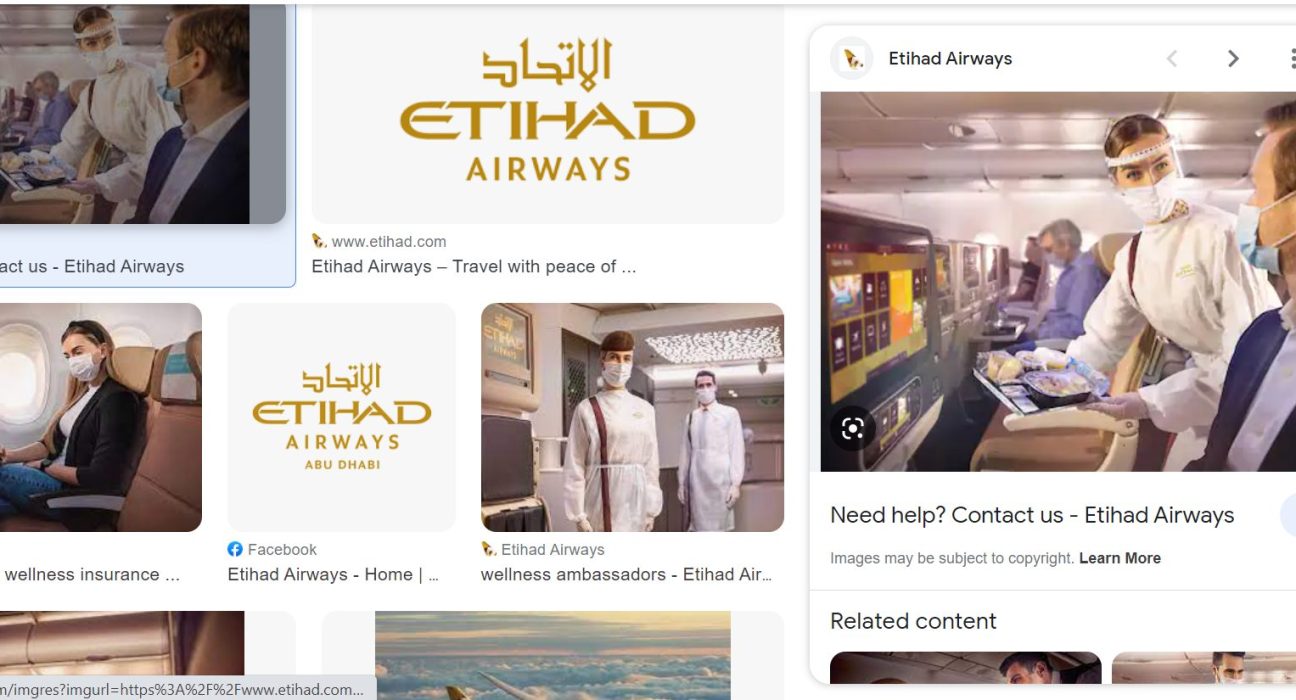Open large preview image of masked flight attendant

click(1058, 281)
